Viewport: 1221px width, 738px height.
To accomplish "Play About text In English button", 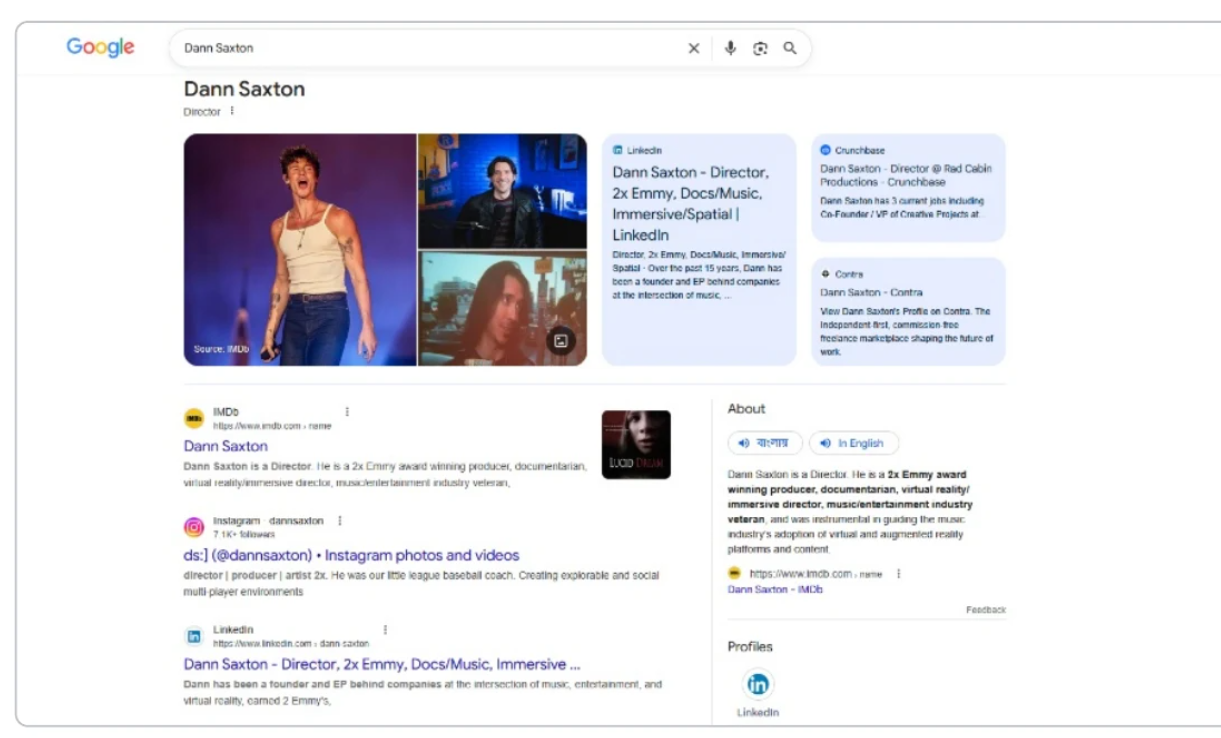I will click(853, 443).
